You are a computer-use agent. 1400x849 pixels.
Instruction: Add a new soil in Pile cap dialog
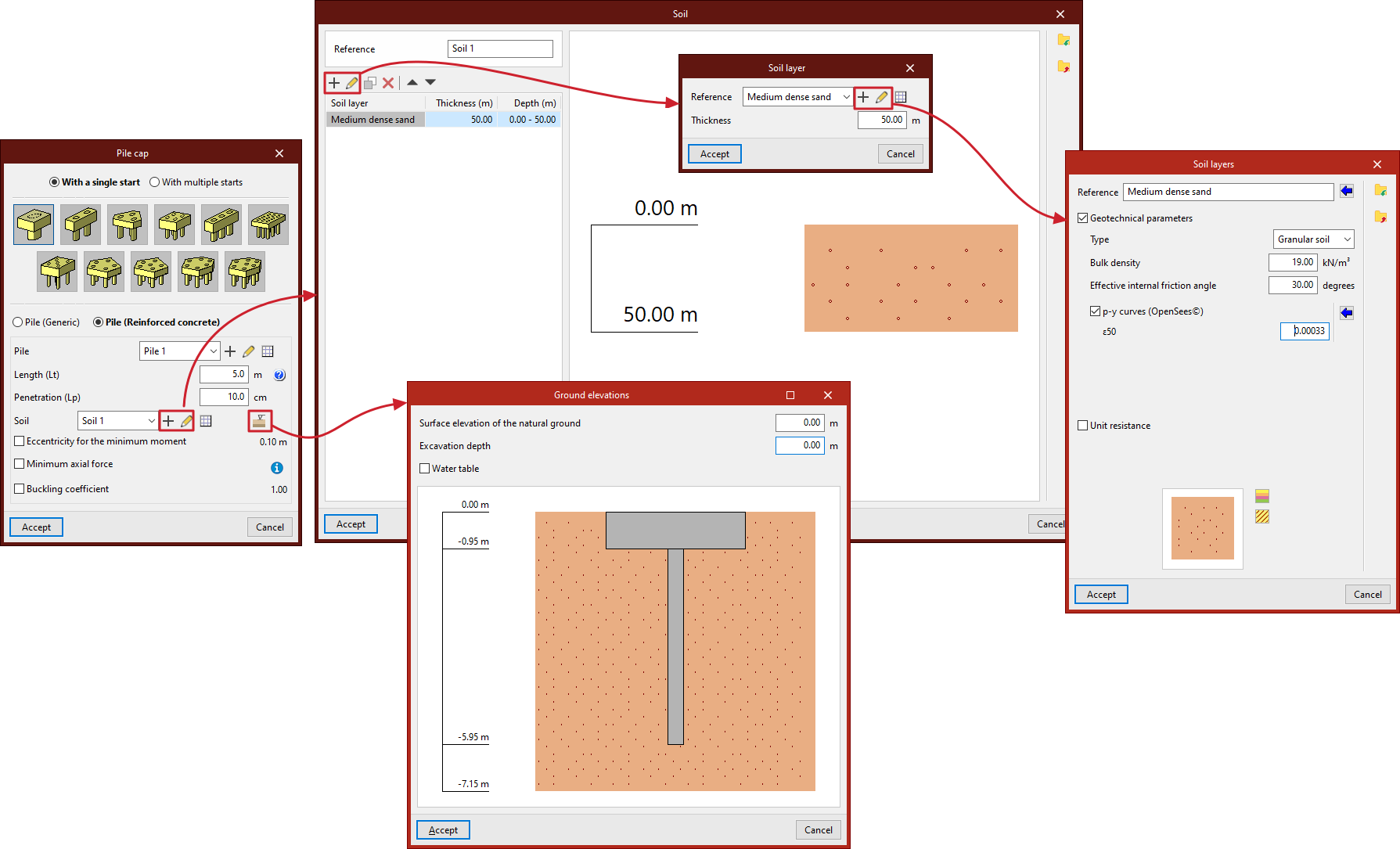click(168, 421)
